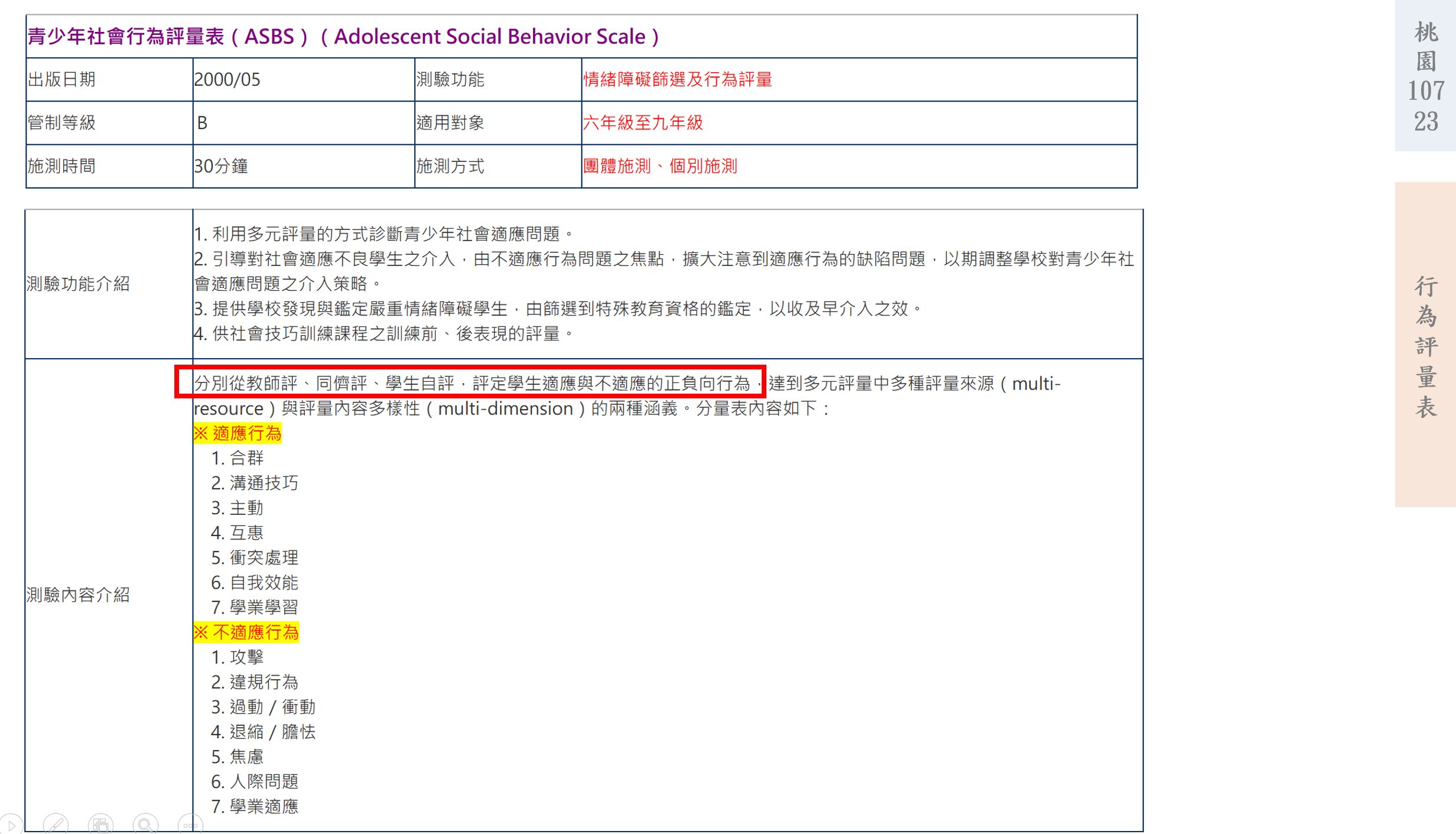Image resolution: width=1456 pixels, height=834 pixels.
Task: Click the ASBS scale title heading
Action: 343,37
